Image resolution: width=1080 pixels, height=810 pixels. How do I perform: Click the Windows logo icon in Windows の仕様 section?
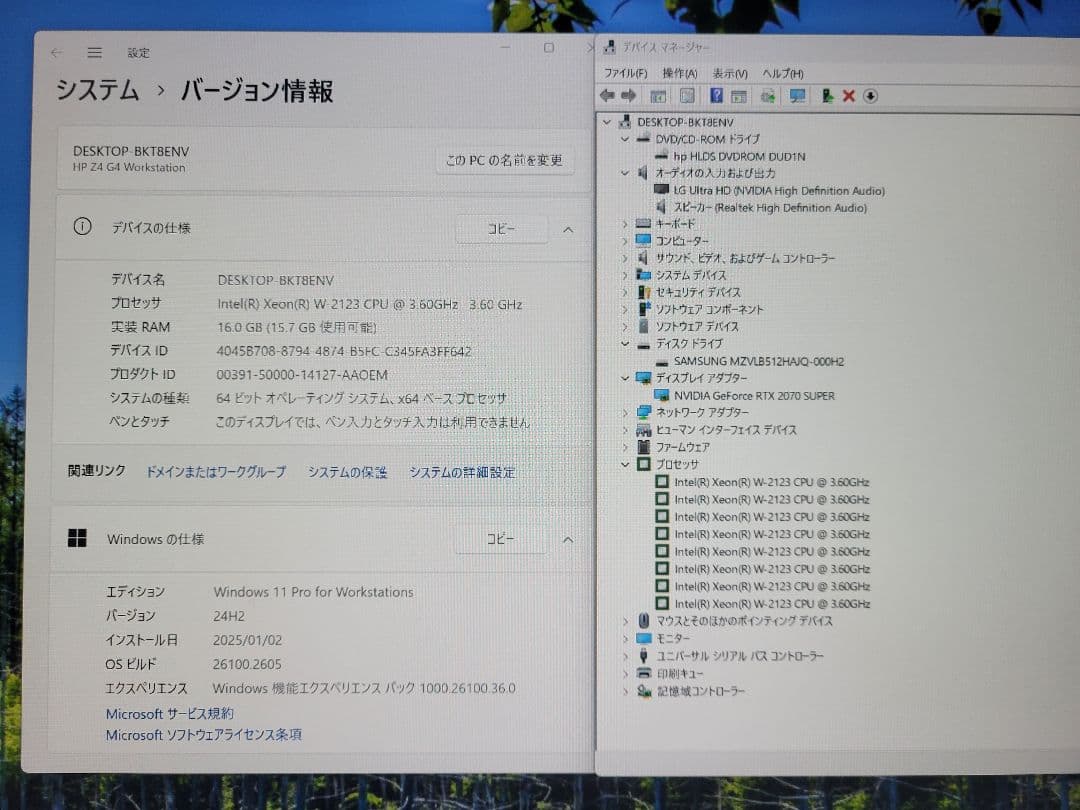click(77, 538)
